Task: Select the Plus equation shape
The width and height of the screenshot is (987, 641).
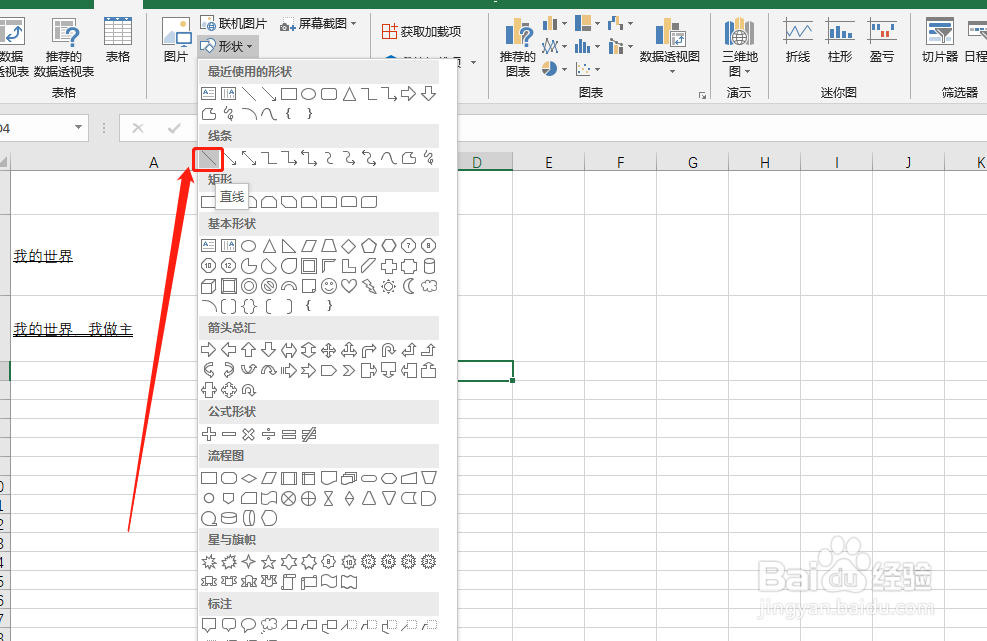Action: [x=208, y=434]
